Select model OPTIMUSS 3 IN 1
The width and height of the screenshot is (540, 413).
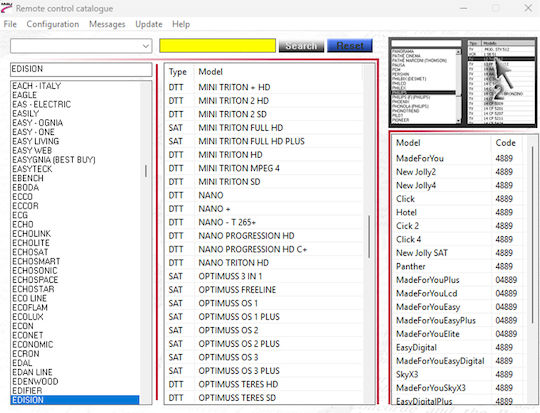point(264,276)
